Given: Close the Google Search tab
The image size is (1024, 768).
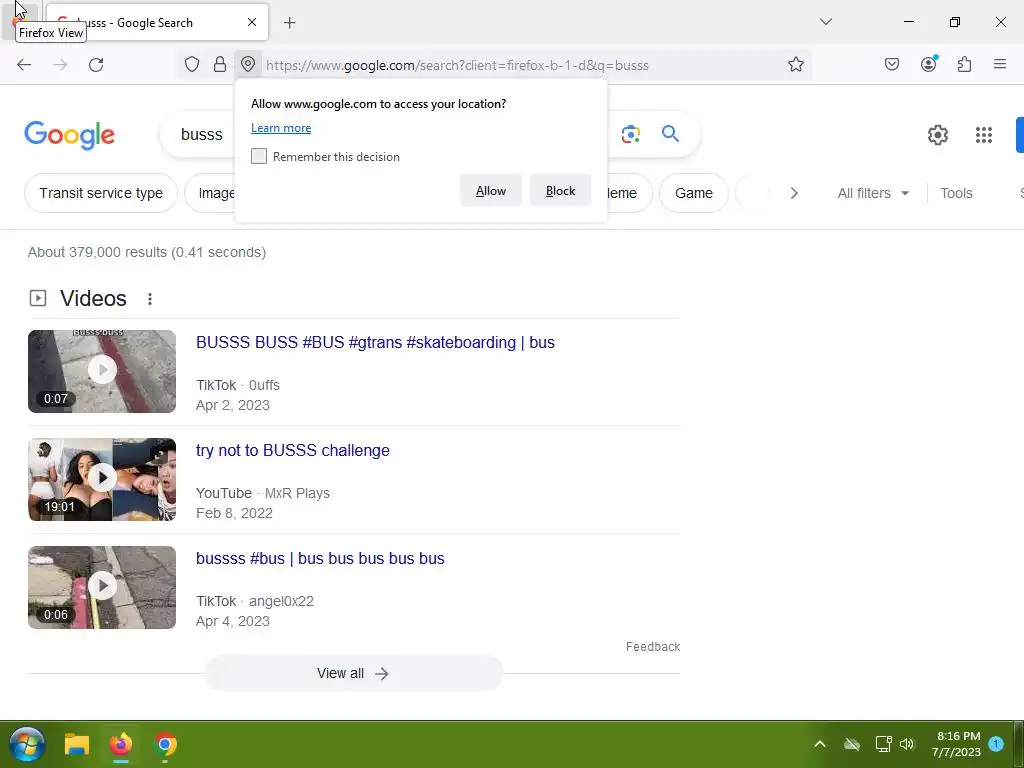Looking at the screenshot, I should 252,22.
